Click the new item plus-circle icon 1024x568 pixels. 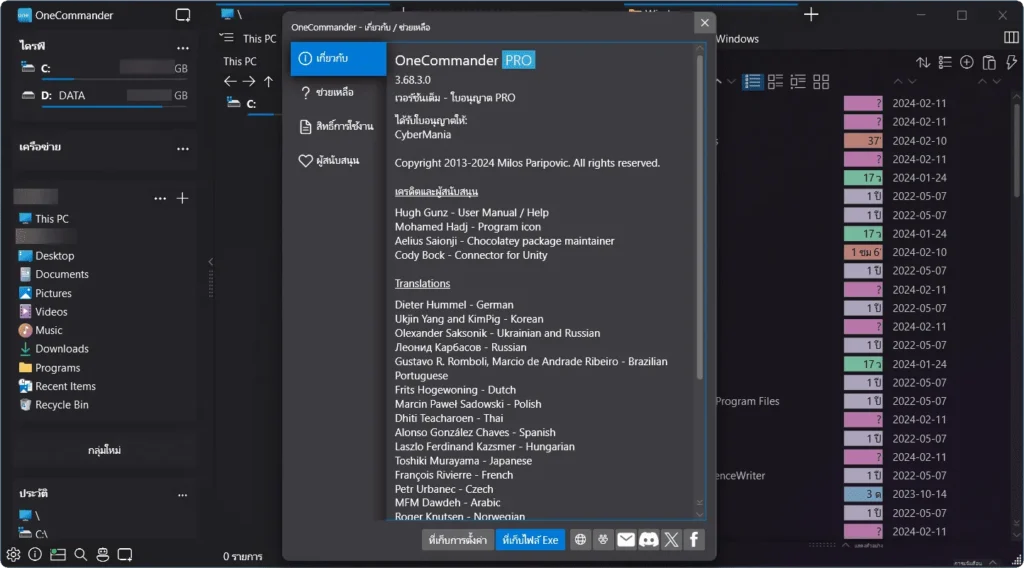pos(966,62)
